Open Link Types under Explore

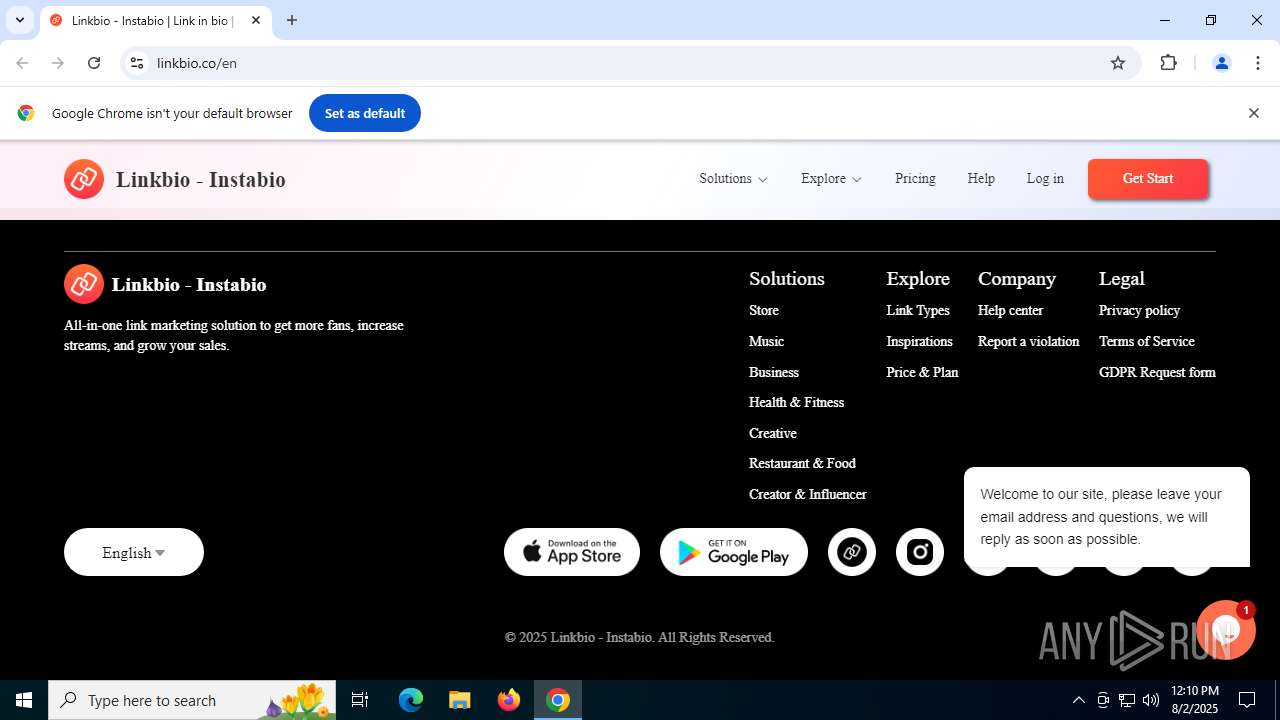click(918, 311)
